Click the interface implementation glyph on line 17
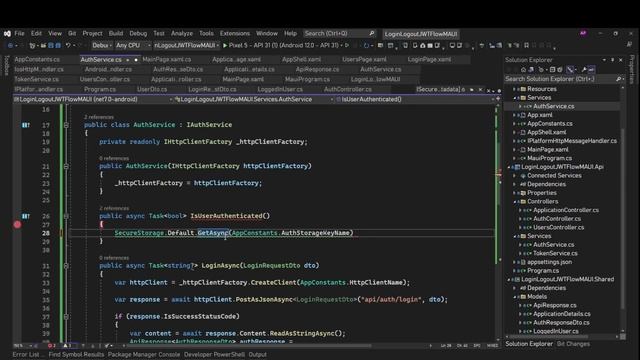Viewport: 640px width, 360px height. pos(26,125)
